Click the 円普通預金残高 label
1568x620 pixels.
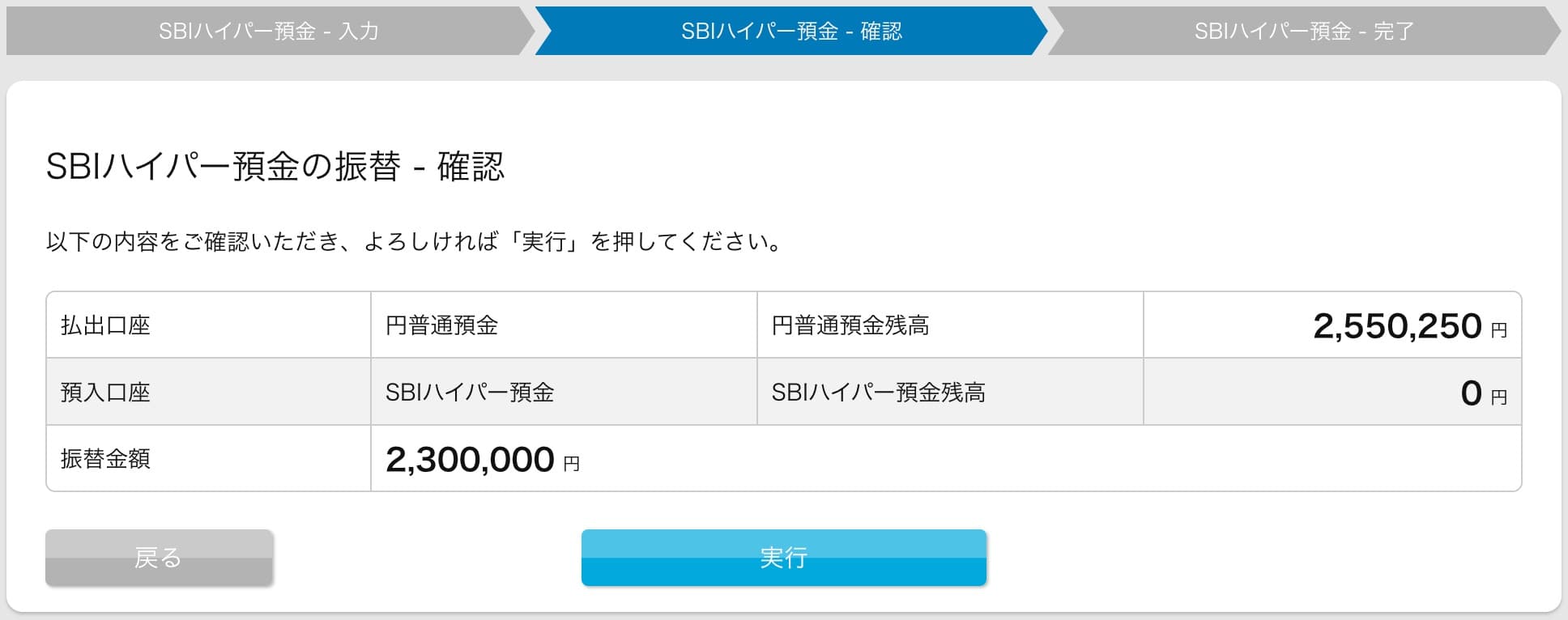(850, 325)
